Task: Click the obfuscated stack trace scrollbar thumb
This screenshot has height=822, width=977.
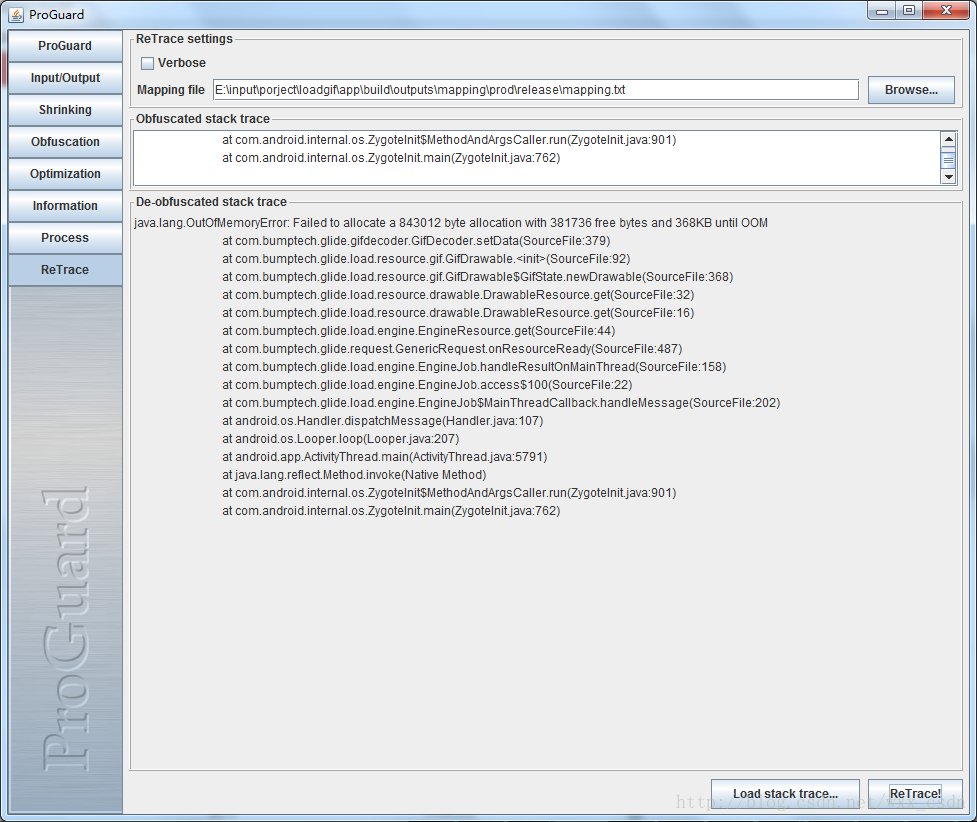Action: pos(948,160)
